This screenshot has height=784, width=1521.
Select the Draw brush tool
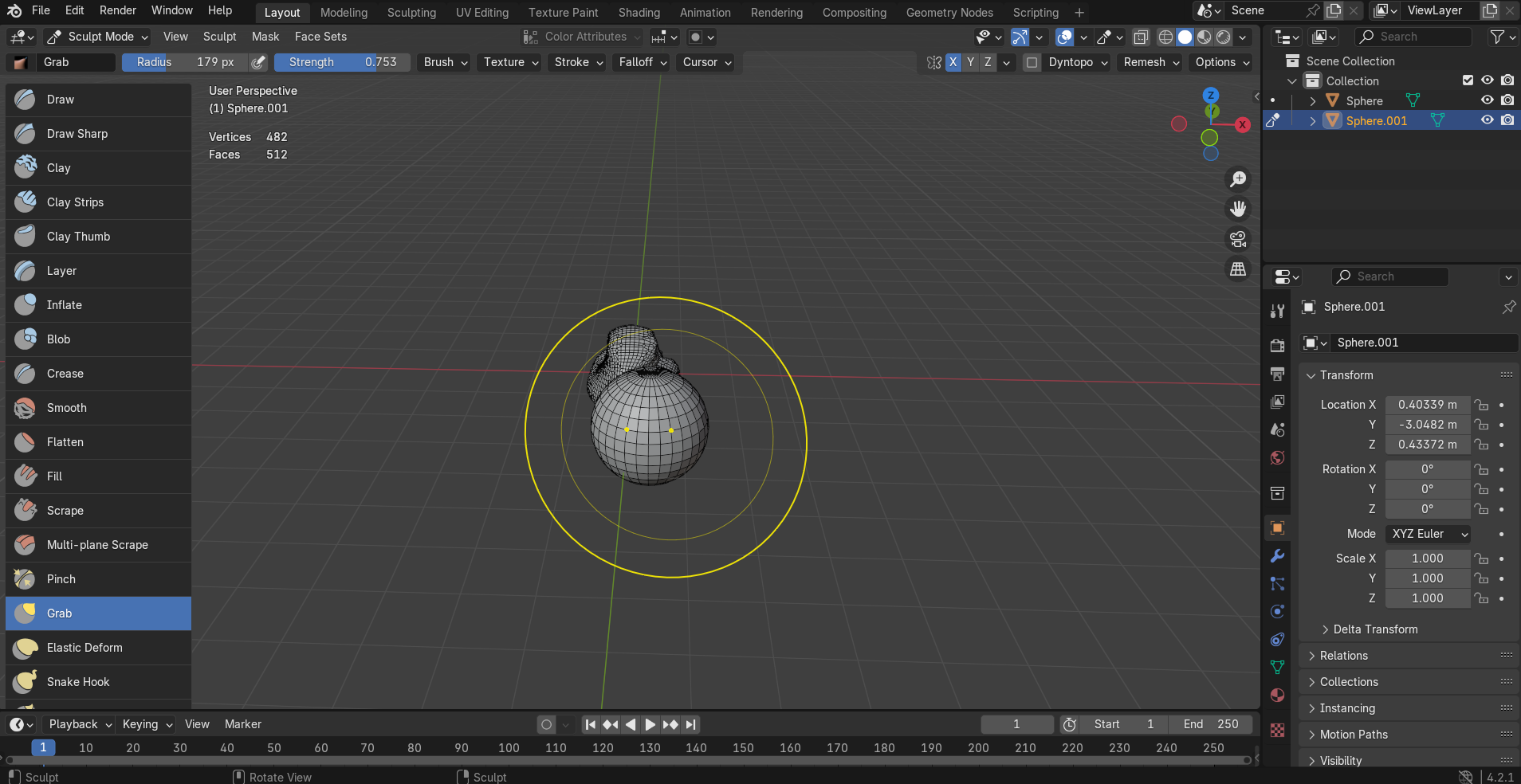point(98,100)
